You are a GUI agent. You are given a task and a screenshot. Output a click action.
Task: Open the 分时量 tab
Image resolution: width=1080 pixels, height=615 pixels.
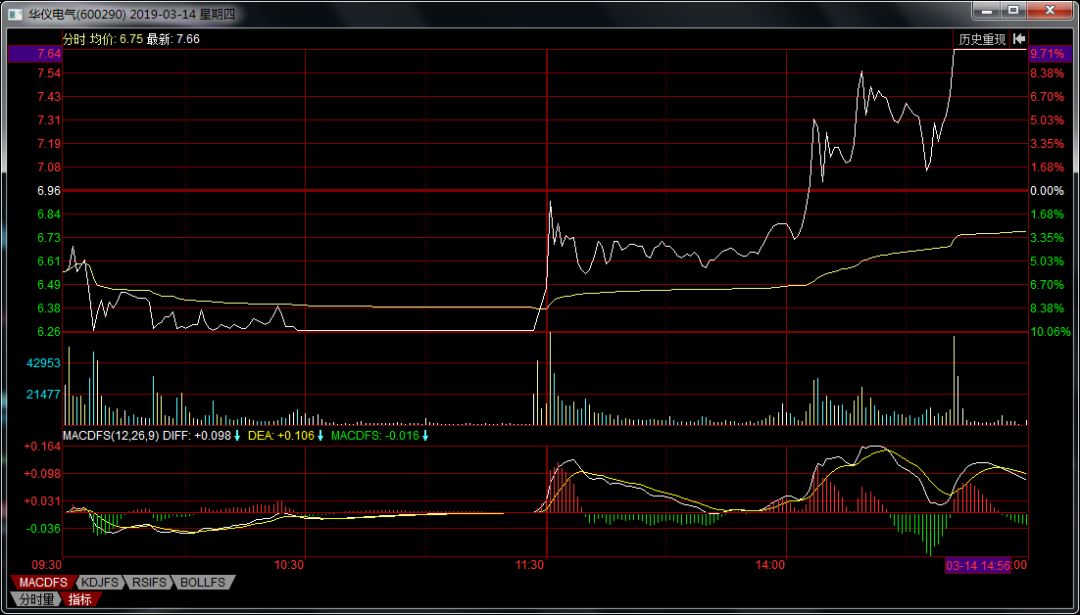coord(37,599)
